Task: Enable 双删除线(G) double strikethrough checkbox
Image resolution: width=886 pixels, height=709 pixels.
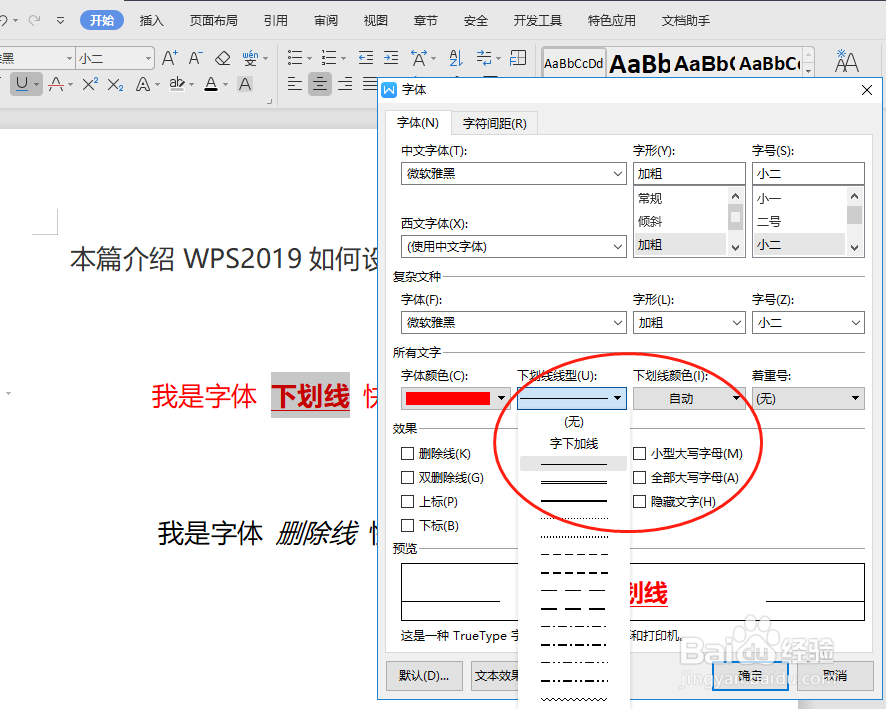Action: coord(407,477)
